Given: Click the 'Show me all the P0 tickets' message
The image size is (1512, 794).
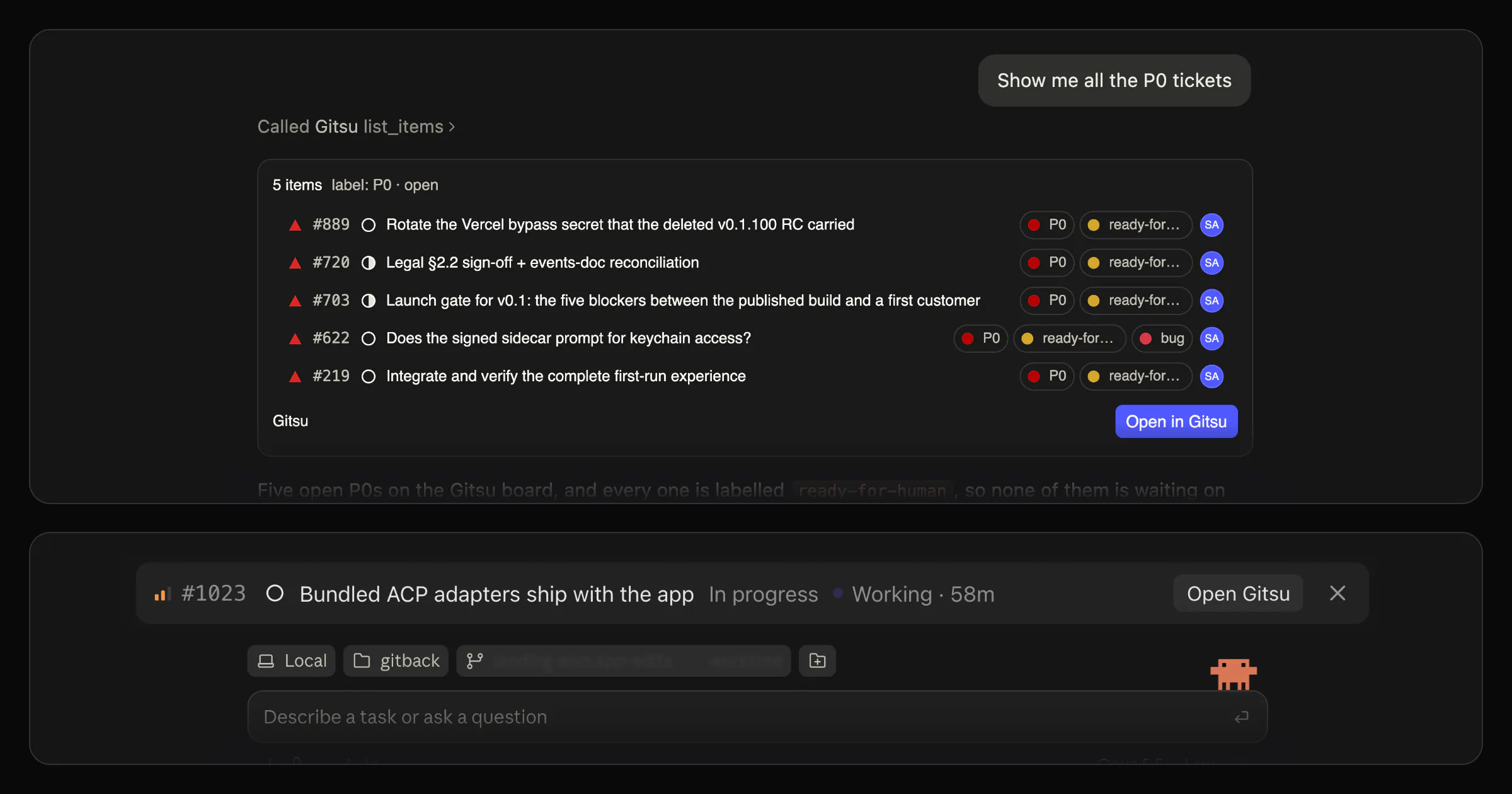Looking at the screenshot, I should 1114,81.
